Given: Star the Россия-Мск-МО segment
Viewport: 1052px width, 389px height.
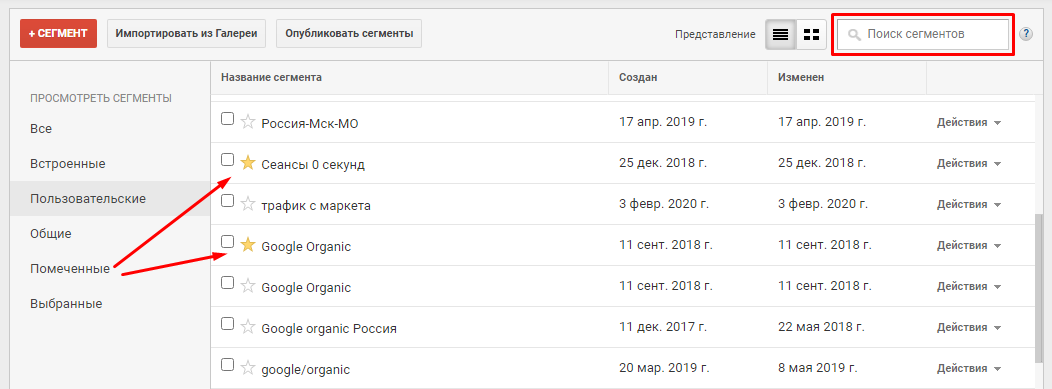Looking at the screenshot, I should (x=248, y=122).
